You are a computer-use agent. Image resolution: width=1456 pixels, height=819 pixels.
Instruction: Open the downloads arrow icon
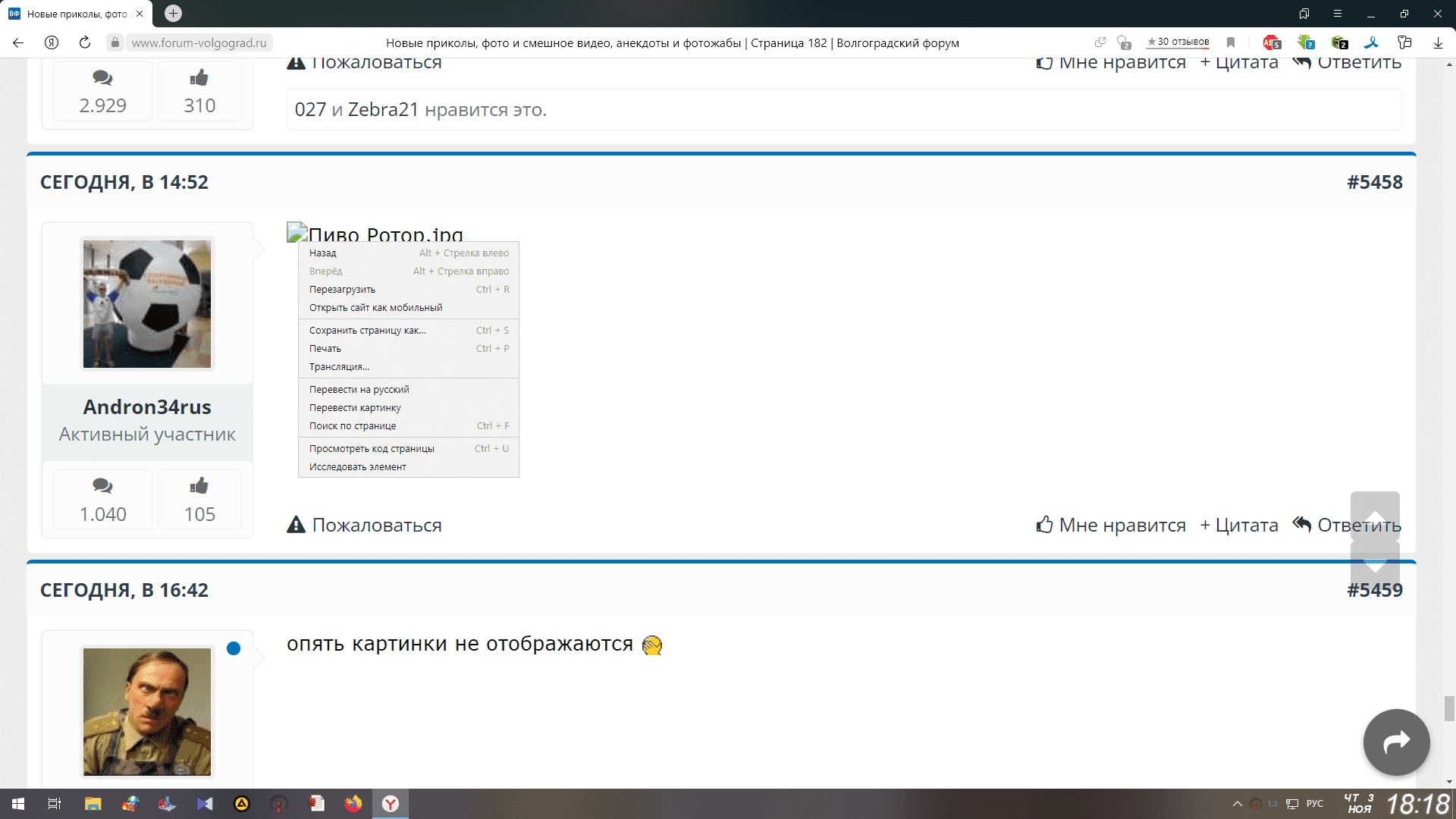click(x=1438, y=42)
